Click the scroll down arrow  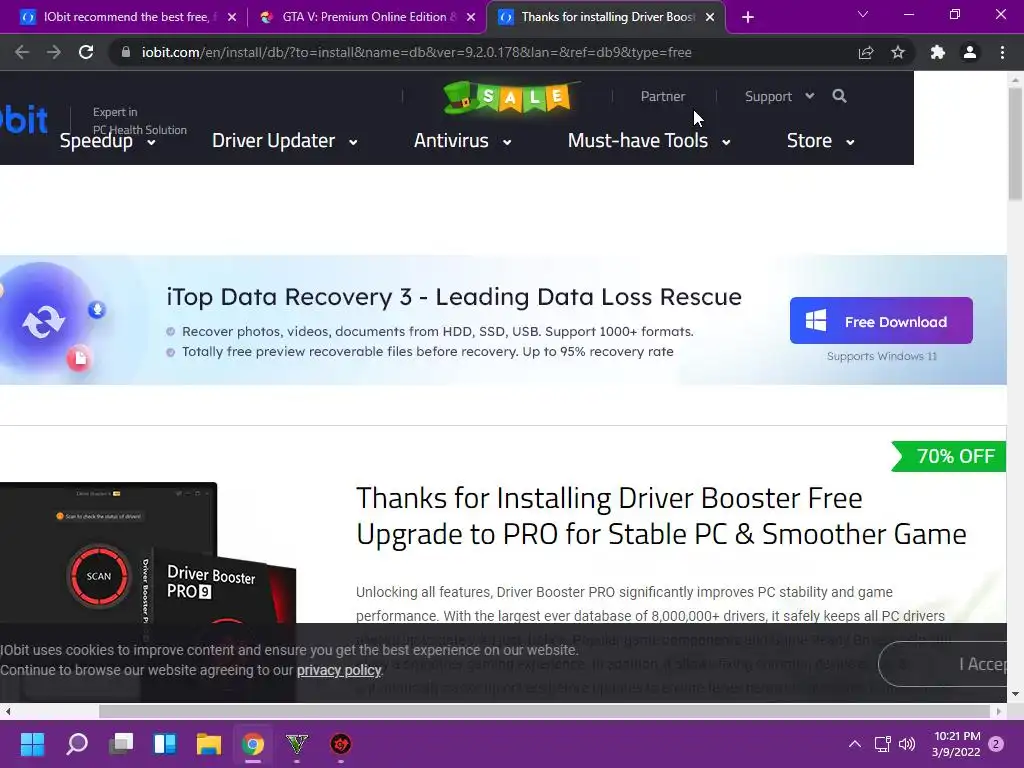click(x=1015, y=694)
